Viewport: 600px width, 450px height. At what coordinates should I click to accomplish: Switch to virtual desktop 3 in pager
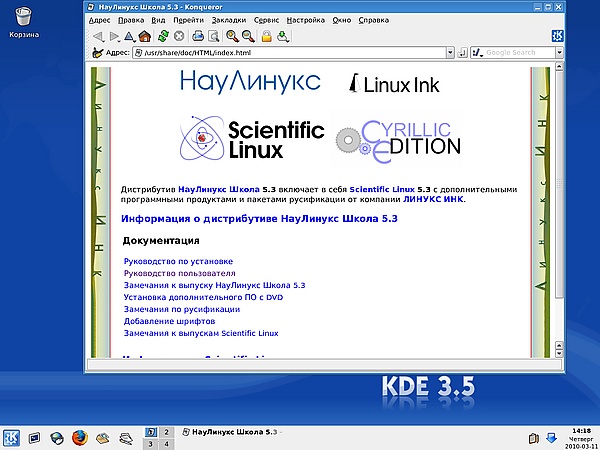click(x=151, y=443)
